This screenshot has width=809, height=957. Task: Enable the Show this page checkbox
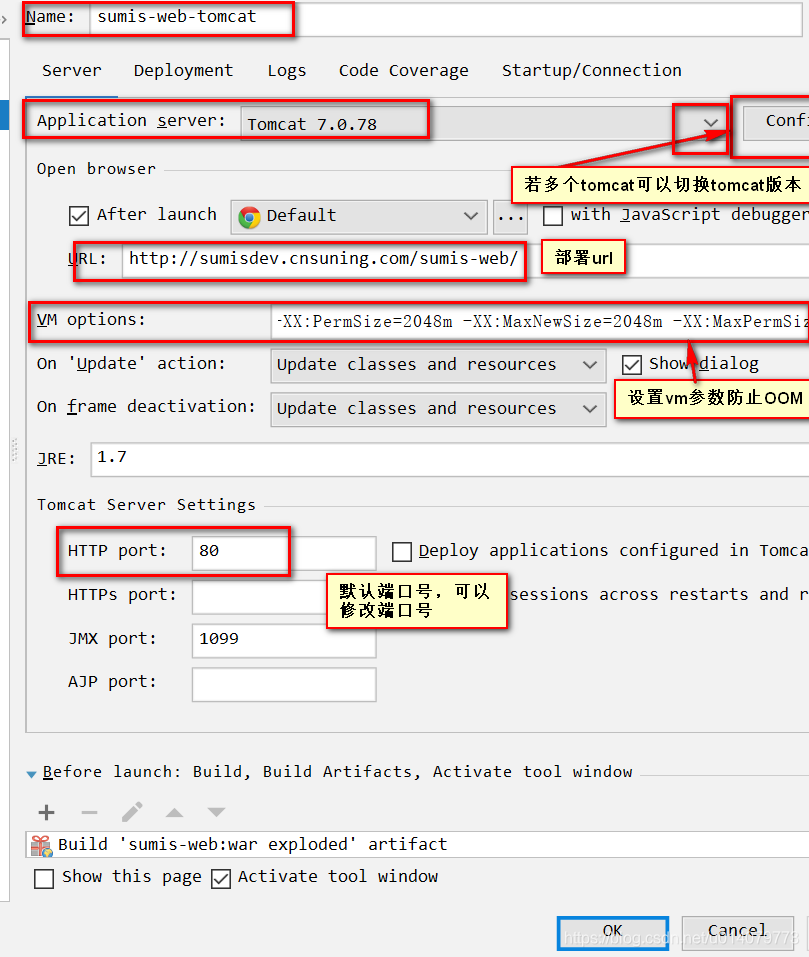[x=44, y=879]
